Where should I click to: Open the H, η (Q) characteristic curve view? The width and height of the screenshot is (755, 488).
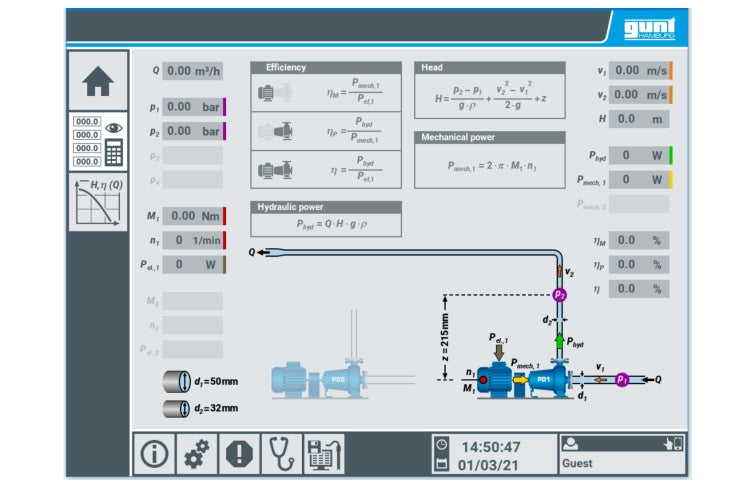click(x=98, y=203)
